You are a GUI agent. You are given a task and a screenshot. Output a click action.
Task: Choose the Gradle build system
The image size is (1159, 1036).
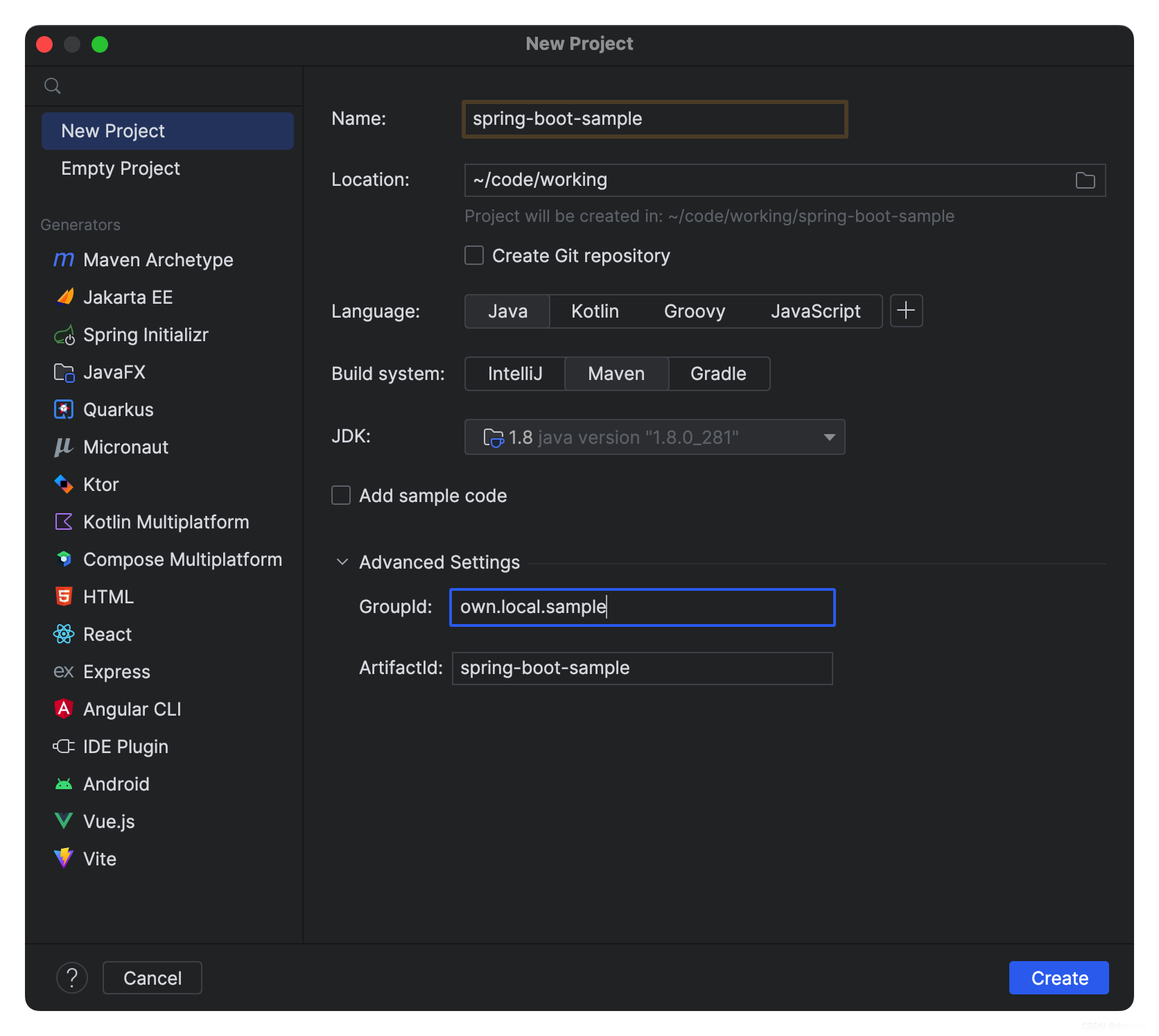tap(718, 374)
